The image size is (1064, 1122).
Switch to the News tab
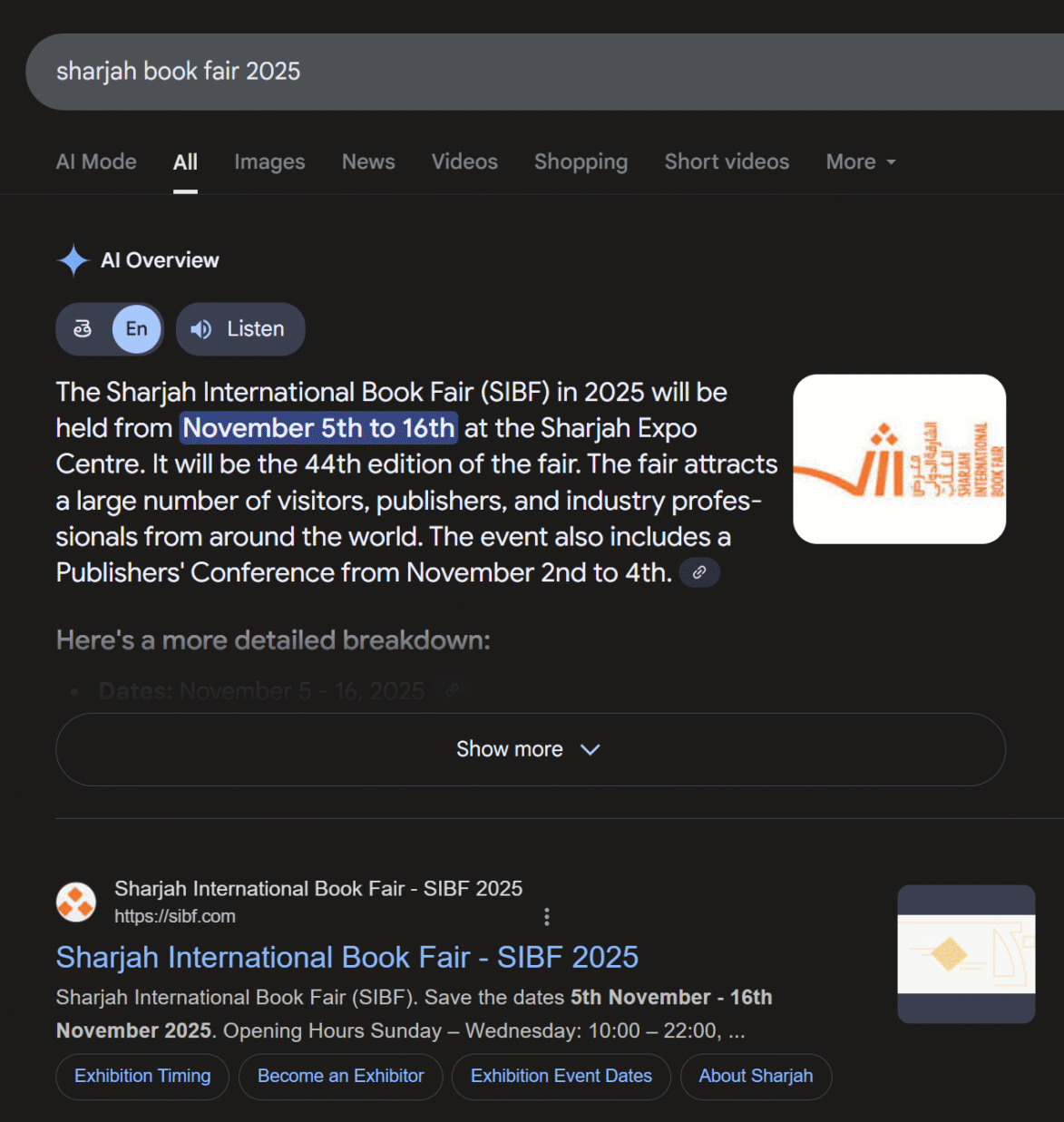368,161
